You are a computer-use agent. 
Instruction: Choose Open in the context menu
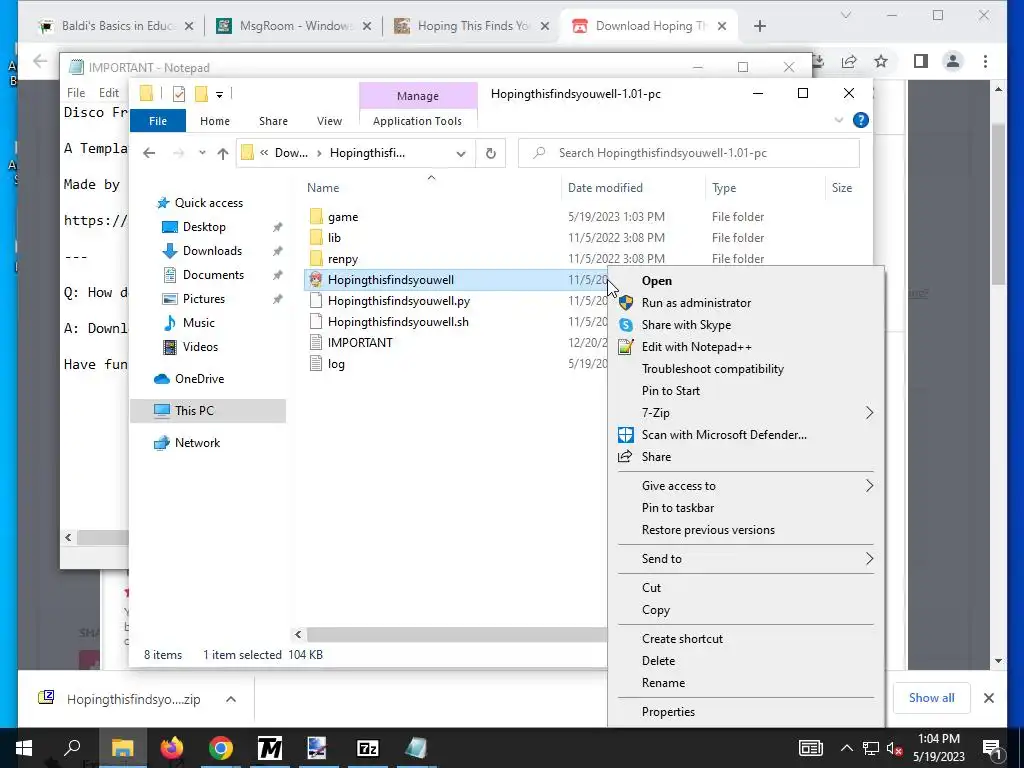[x=746, y=281]
